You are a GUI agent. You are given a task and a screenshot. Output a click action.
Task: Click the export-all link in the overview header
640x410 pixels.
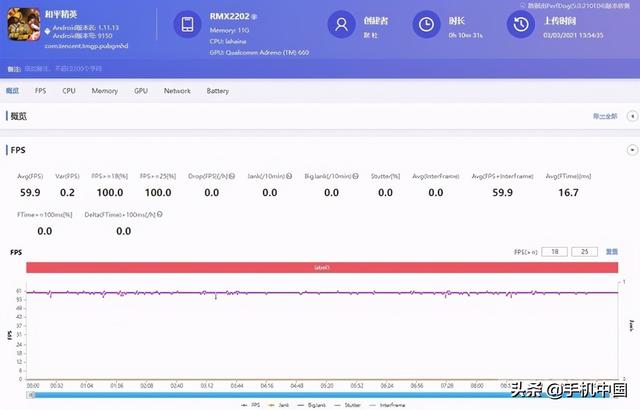click(605, 116)
